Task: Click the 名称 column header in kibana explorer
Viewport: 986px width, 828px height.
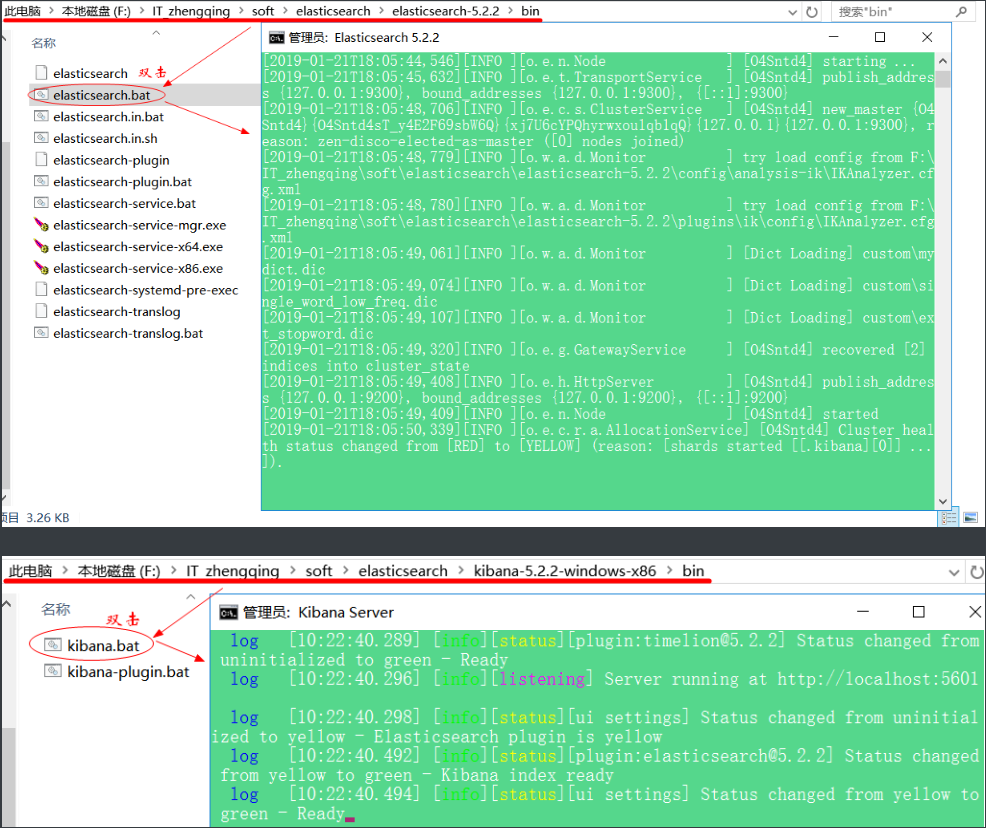Action: [x=56, y=609]
